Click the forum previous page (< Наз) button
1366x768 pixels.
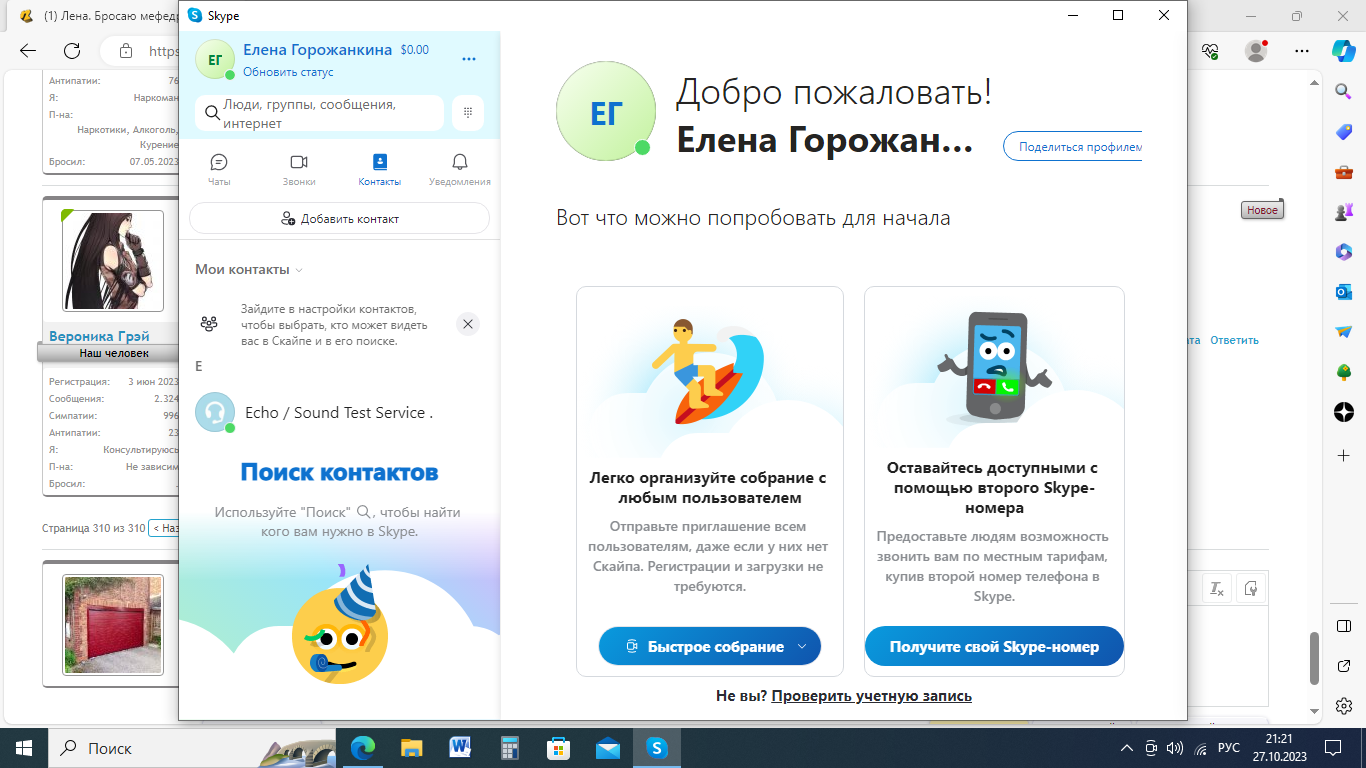164,527
